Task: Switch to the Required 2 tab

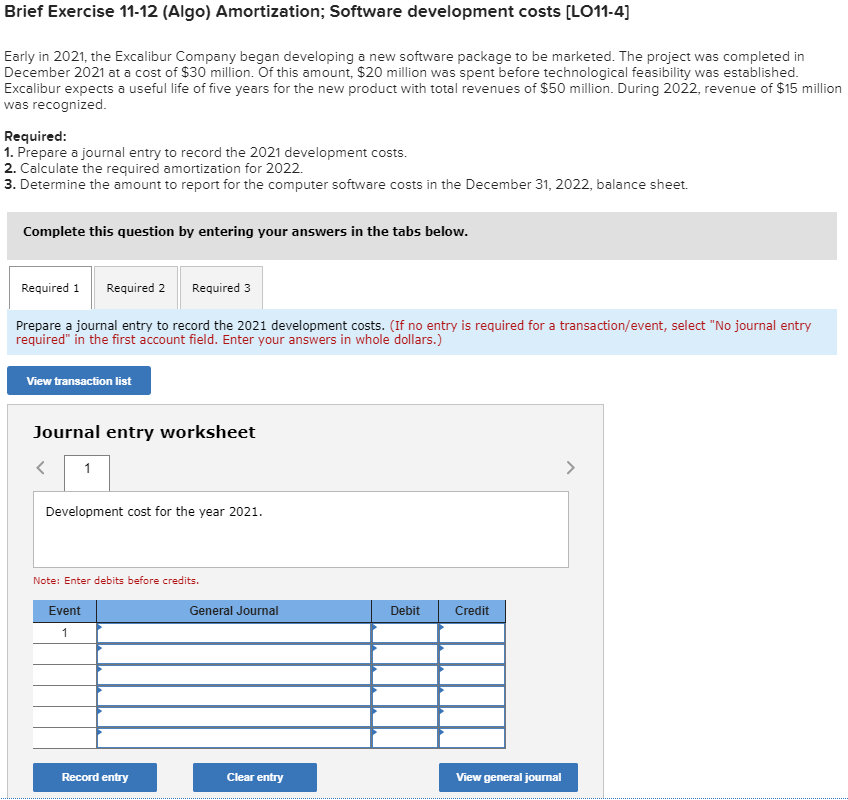Action: (136, 287)
